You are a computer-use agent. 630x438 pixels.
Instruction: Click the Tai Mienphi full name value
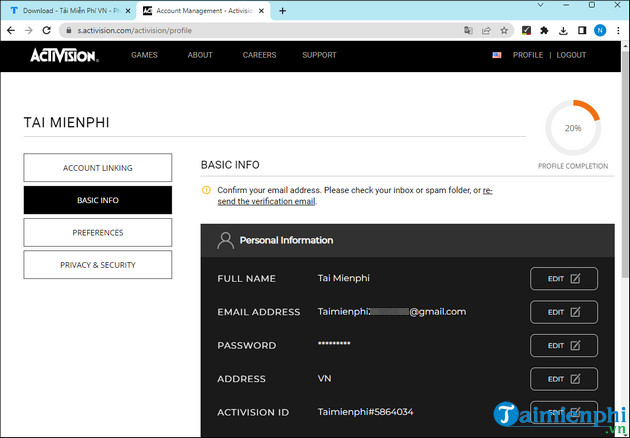point(344,278)
